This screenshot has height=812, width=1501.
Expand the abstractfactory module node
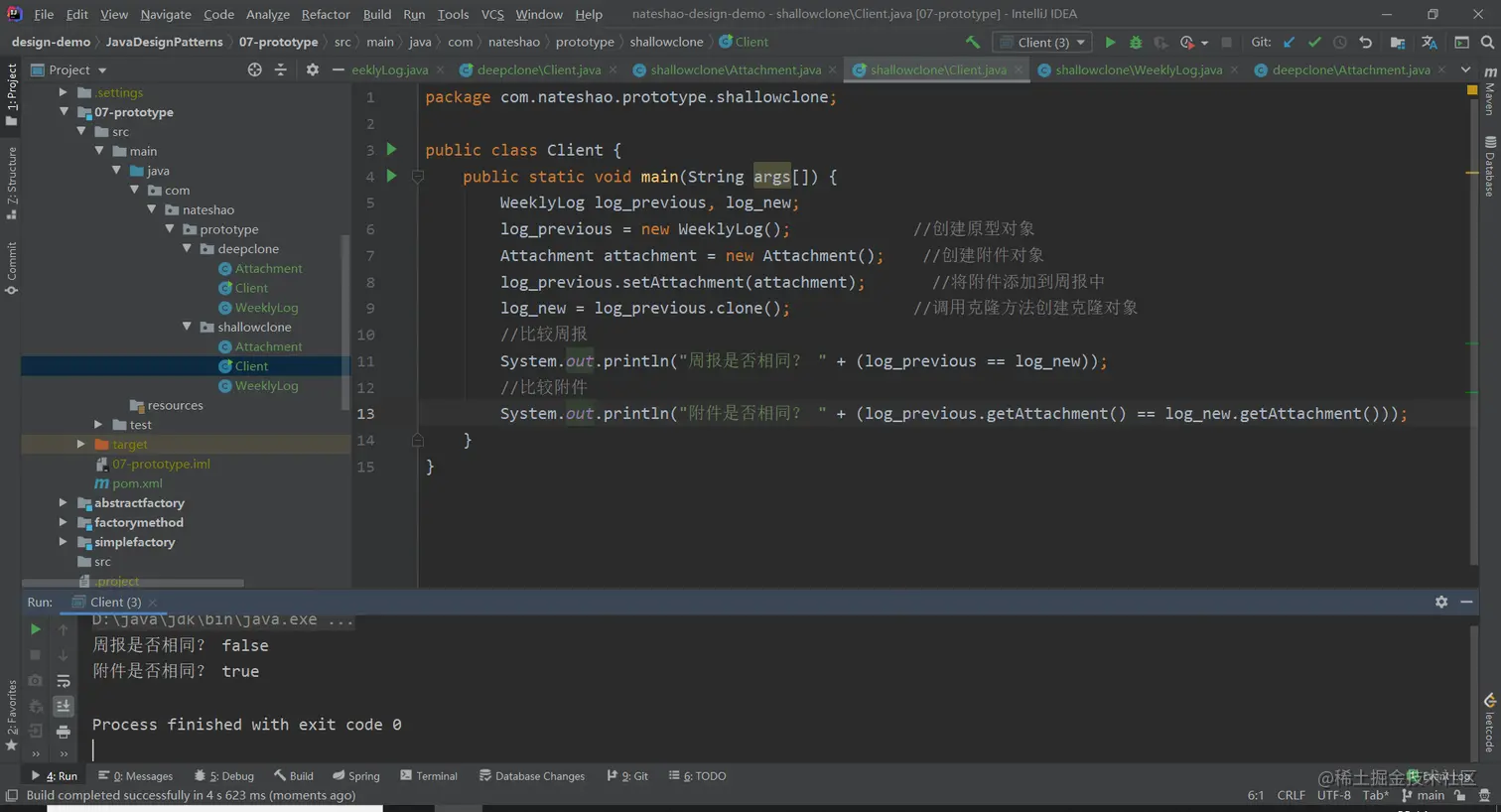coord(64,502)
